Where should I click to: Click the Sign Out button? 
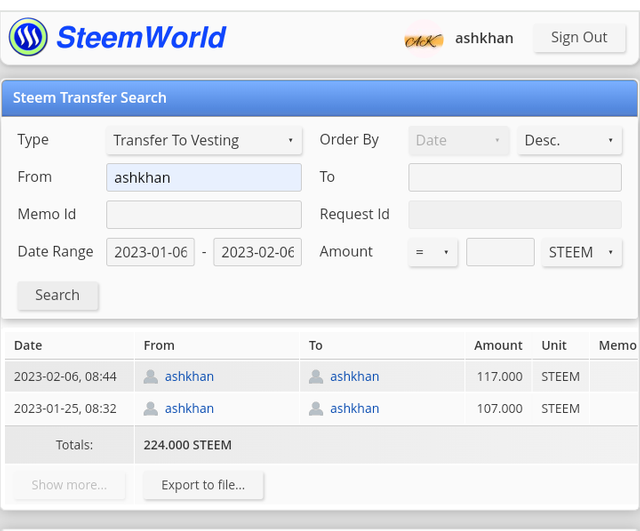(x=579, y=38)
